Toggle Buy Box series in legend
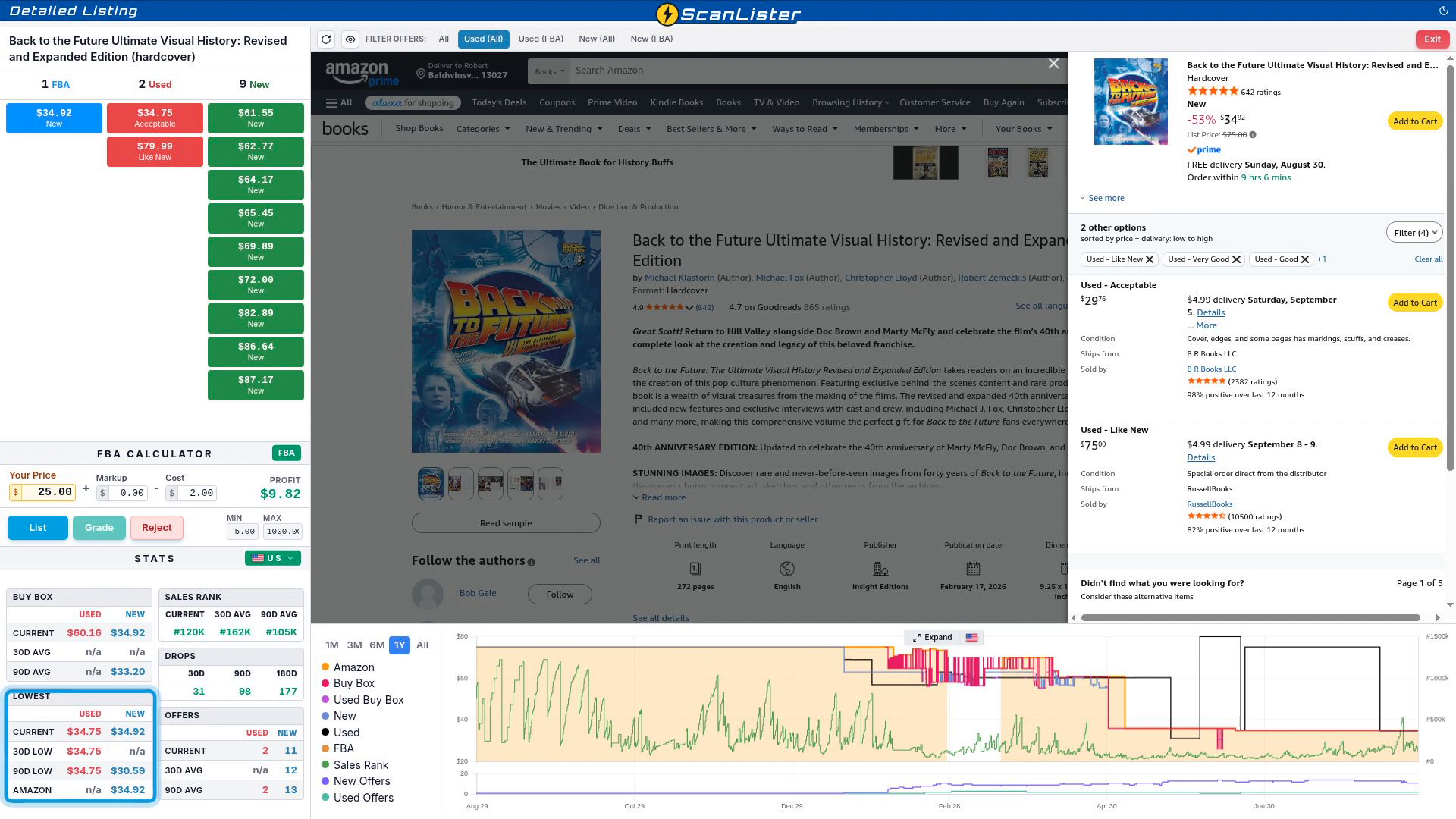This screenshot has height=819, width=1456. tap(348, 683)
